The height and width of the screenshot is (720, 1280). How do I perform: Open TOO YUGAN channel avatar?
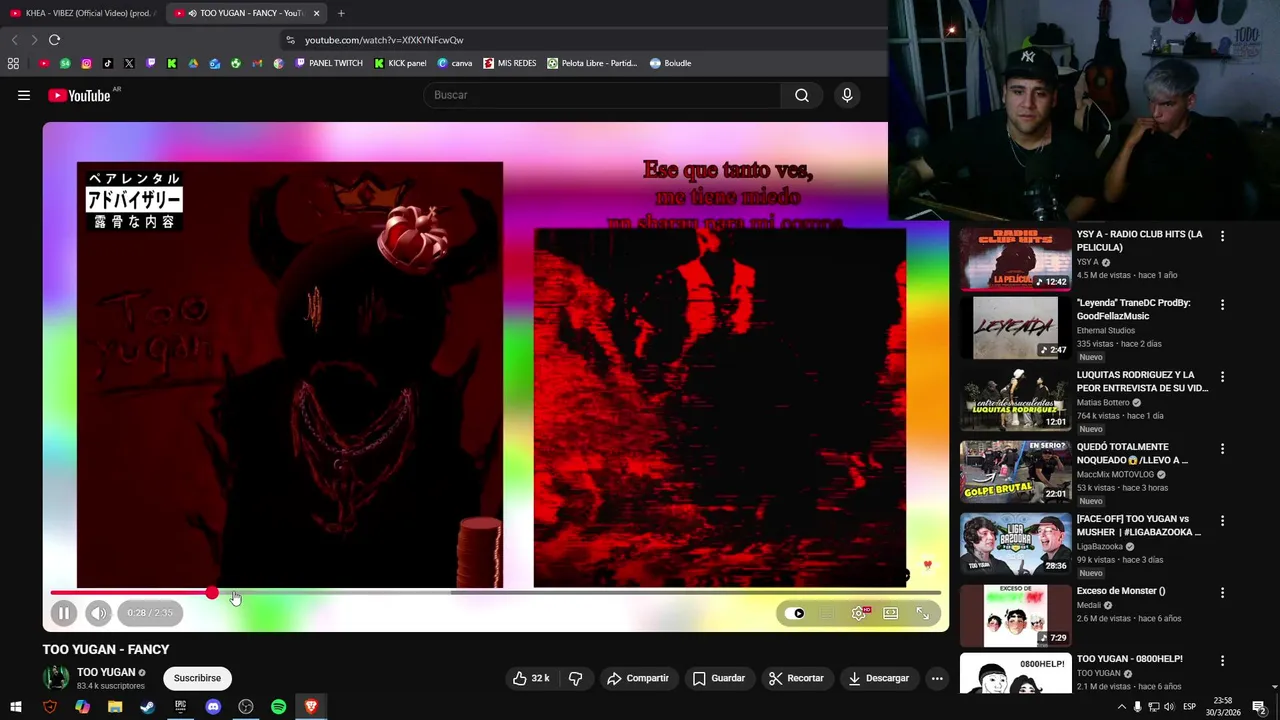pos(56,678)
